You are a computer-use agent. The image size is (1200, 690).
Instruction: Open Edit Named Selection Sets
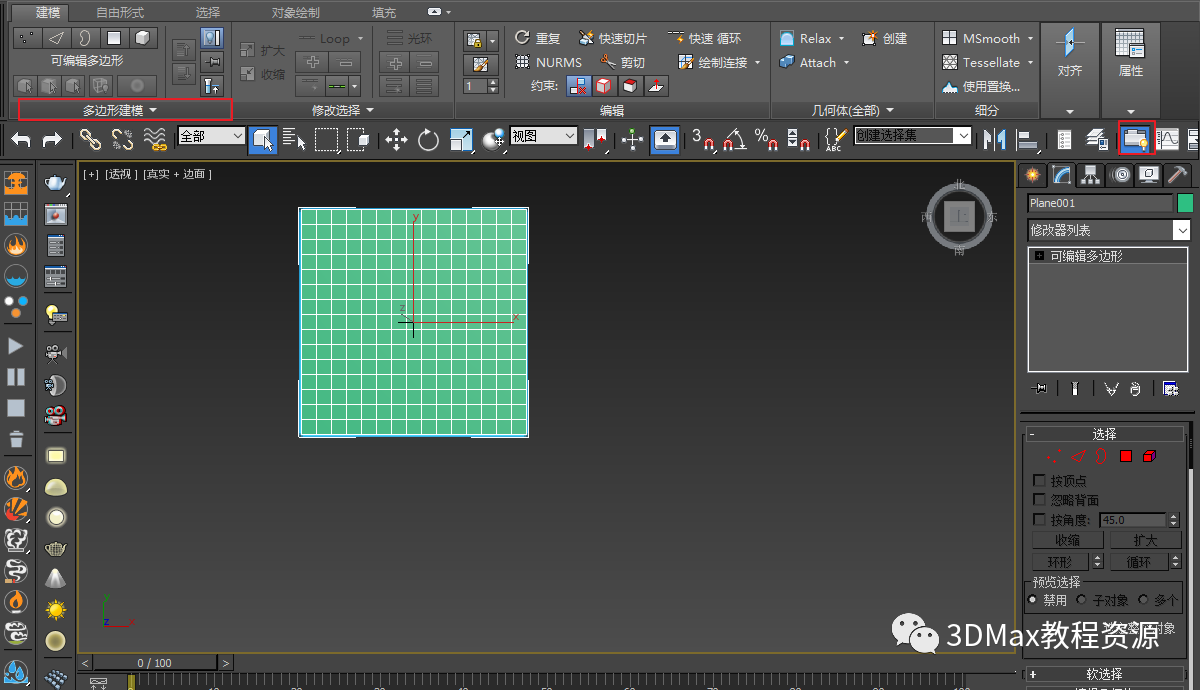coord(836,140)
